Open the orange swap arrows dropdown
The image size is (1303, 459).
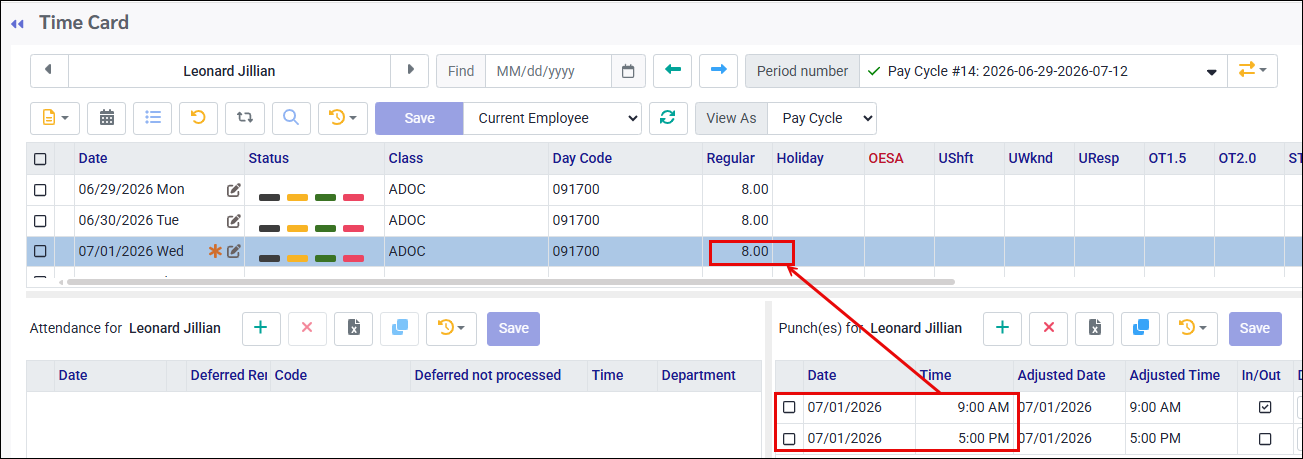tap(1252, 70)
